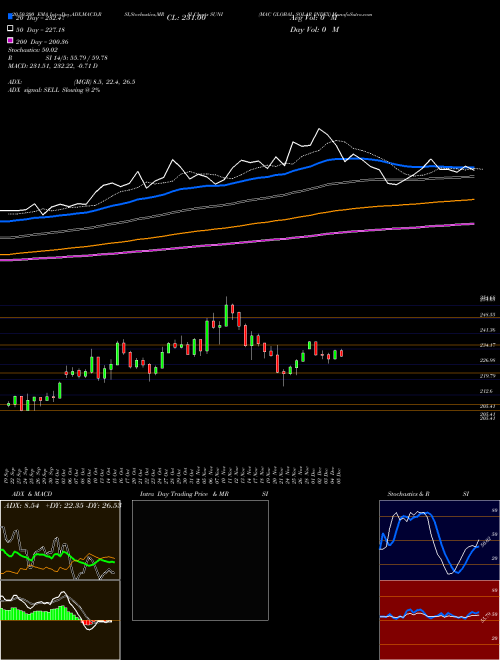
Task: Click the 'ADX: 8.54' reading in ADX panel
Action: click(21, 506)
